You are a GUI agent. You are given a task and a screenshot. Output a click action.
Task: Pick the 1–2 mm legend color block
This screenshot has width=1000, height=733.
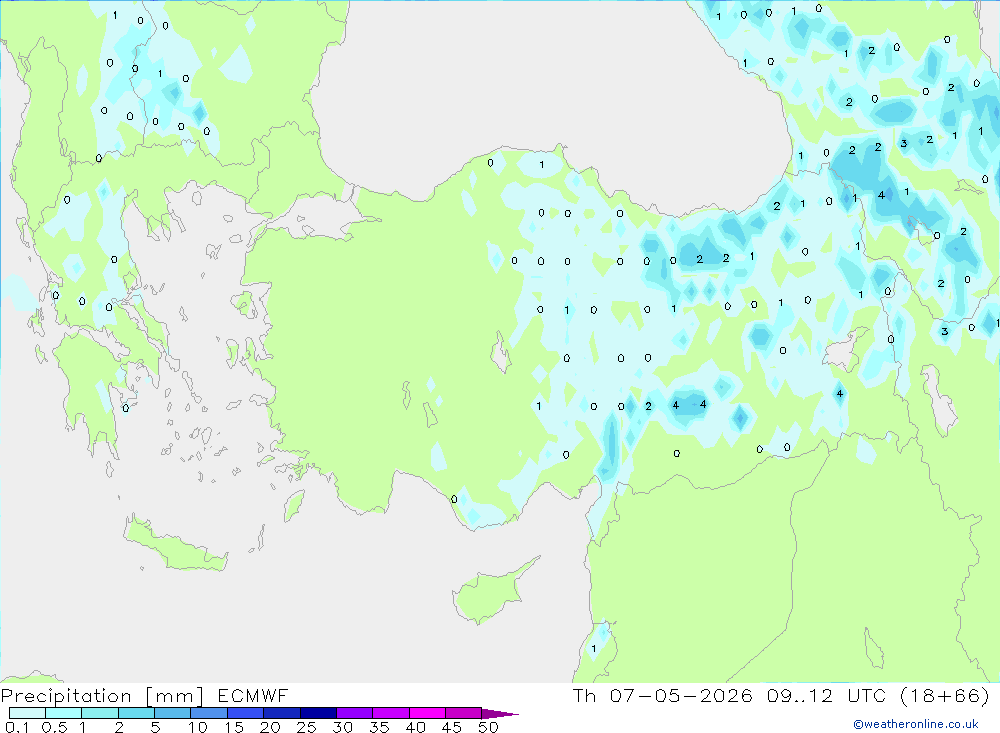(x=100, y=713)
